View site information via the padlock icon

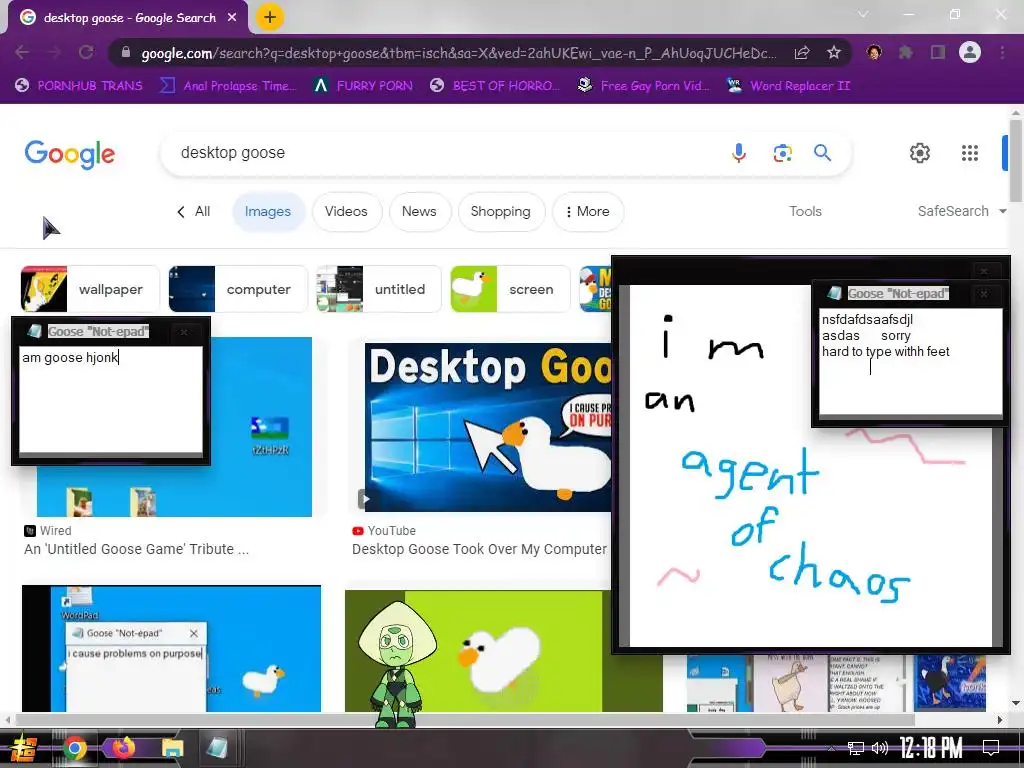point(126,52)
